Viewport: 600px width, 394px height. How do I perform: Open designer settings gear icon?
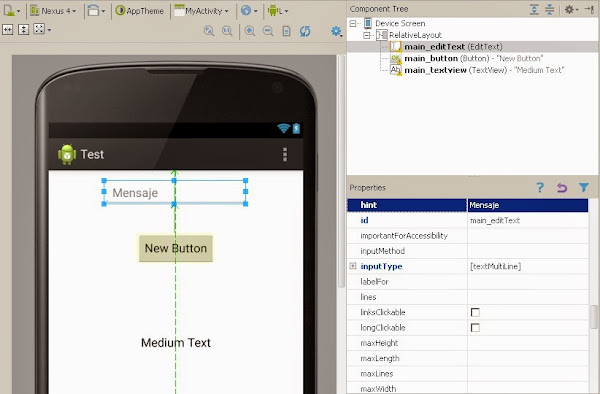336,31
